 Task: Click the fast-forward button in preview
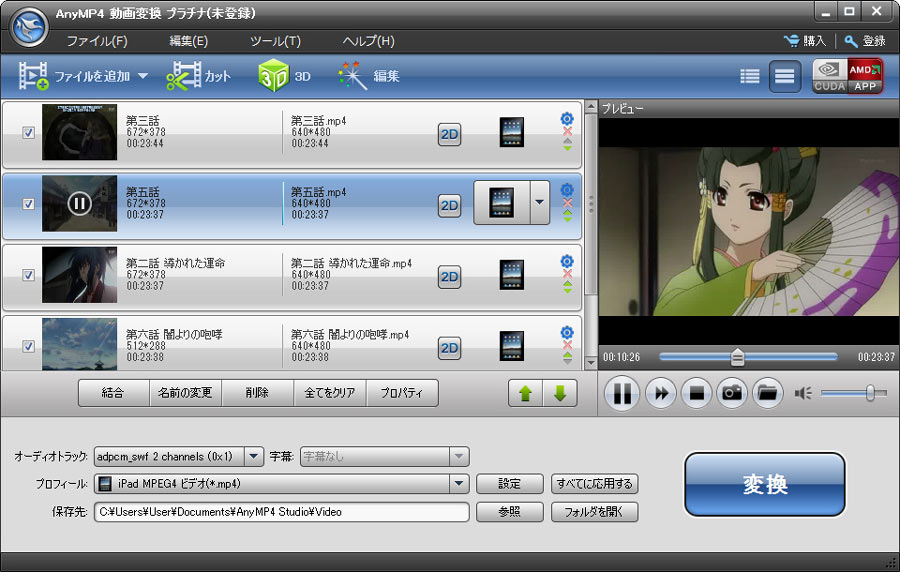(660, 393)
